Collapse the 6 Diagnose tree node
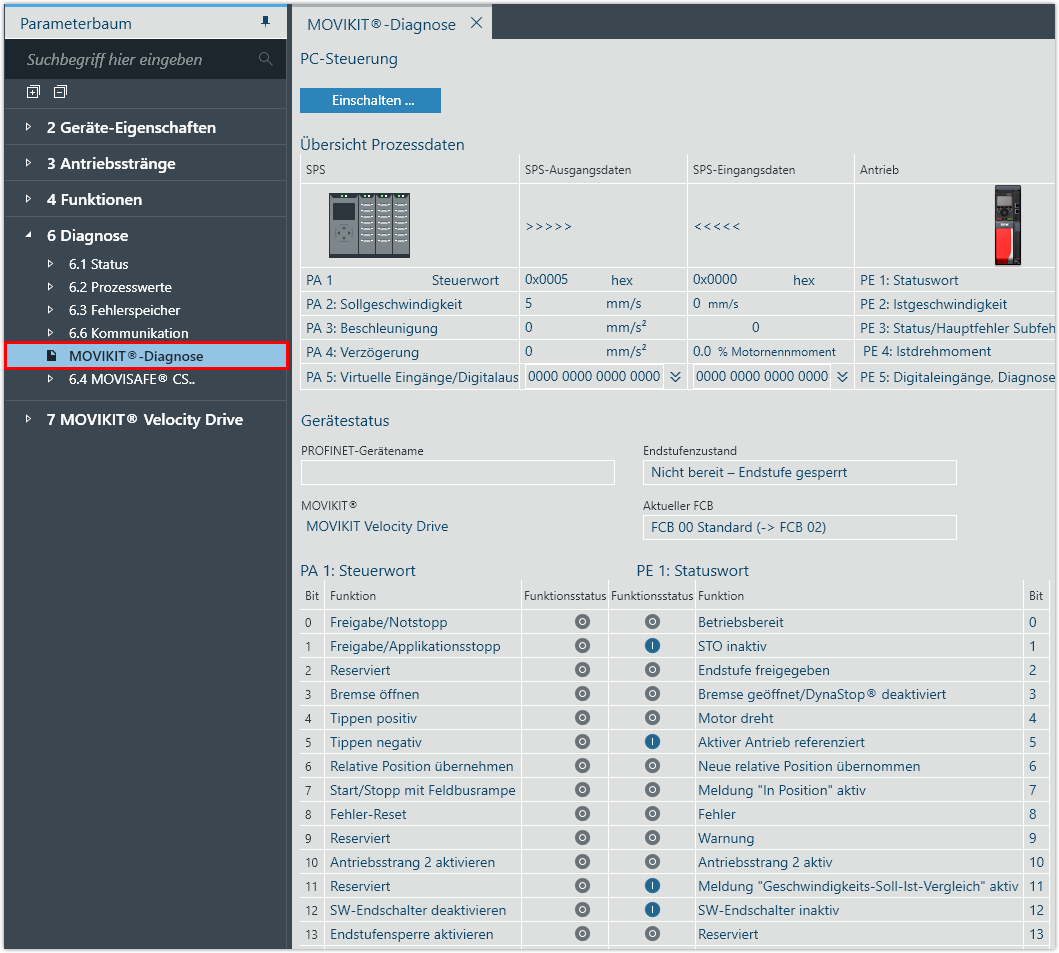Viewport: 1059px width, 953px height. click(x=28, y=236)
